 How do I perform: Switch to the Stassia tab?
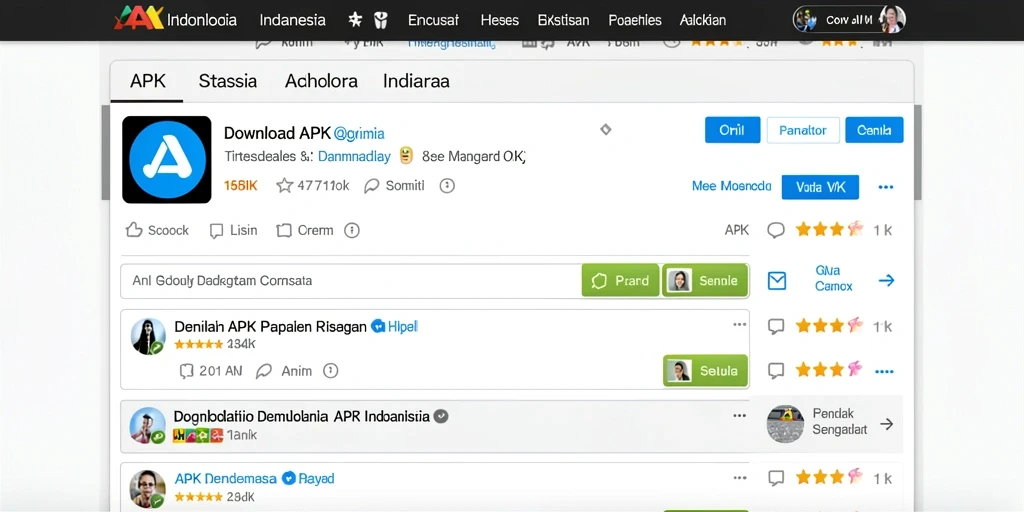(x=227, y=82)
